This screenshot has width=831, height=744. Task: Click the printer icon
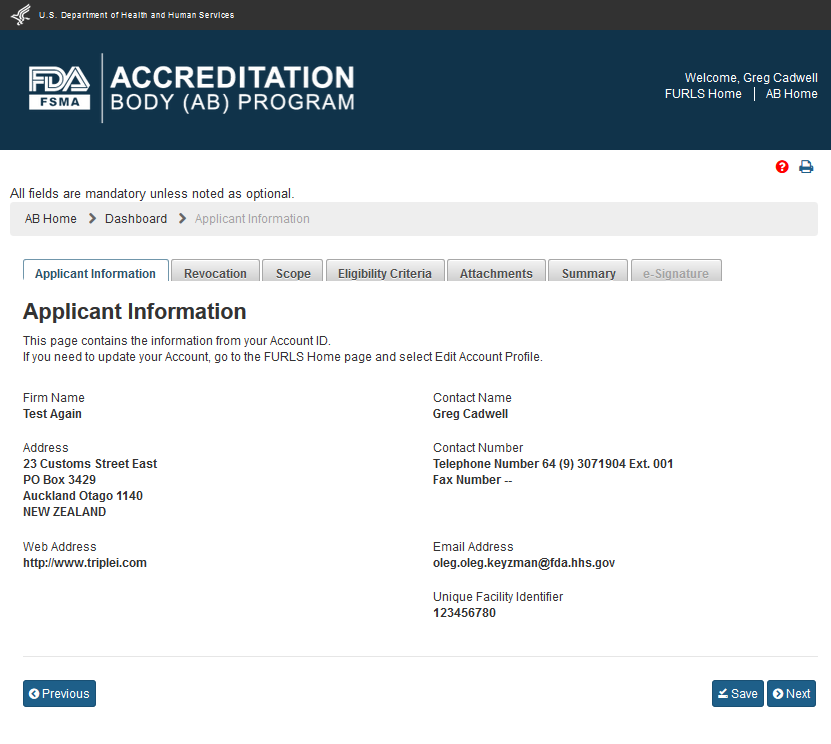[x=806, y=167]
